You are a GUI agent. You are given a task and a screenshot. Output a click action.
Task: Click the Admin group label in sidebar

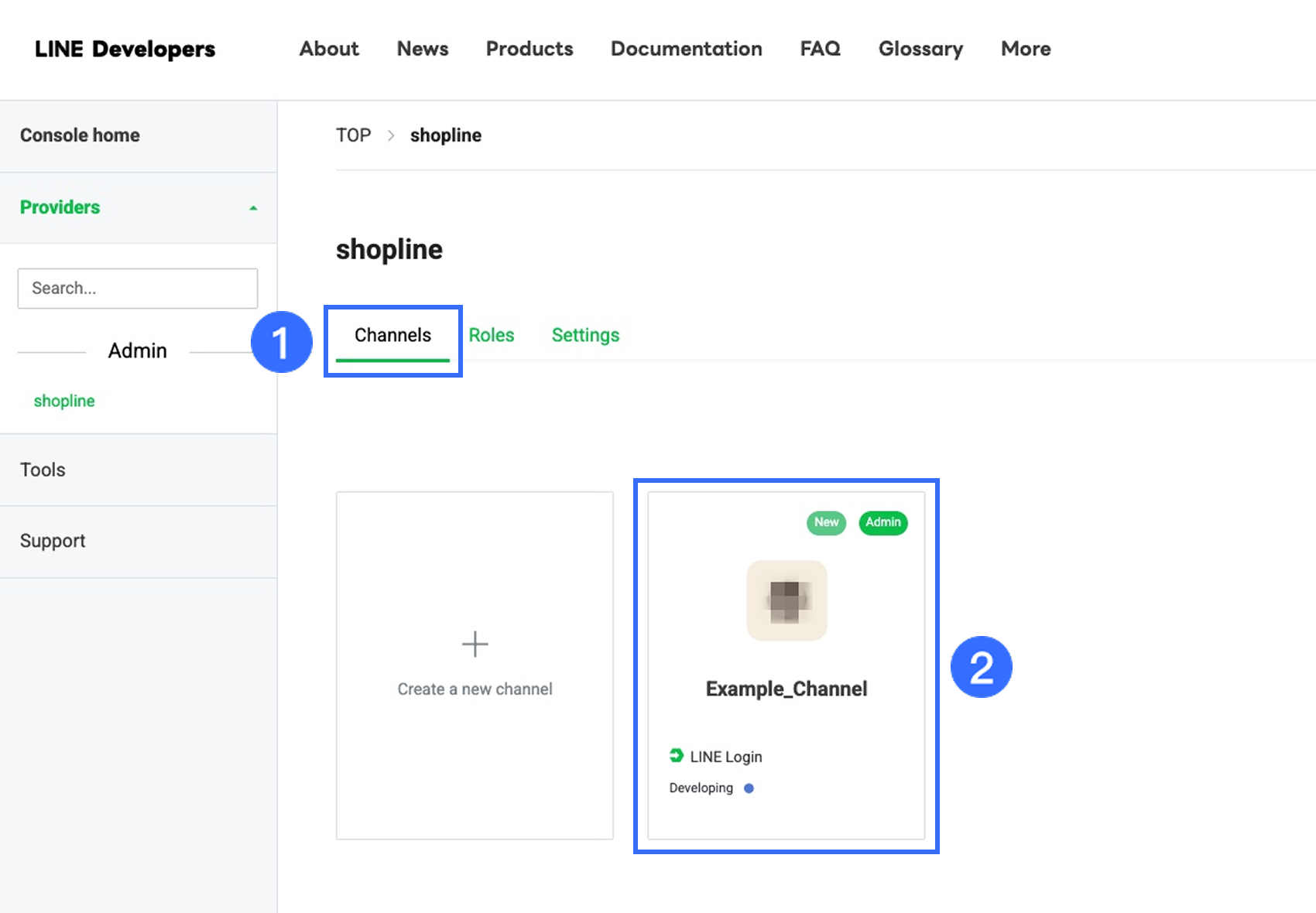click(x=138, y=350)
